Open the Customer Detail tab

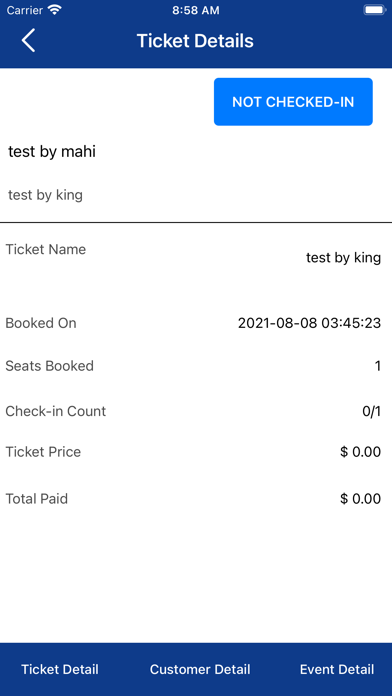tap(200, 669)
